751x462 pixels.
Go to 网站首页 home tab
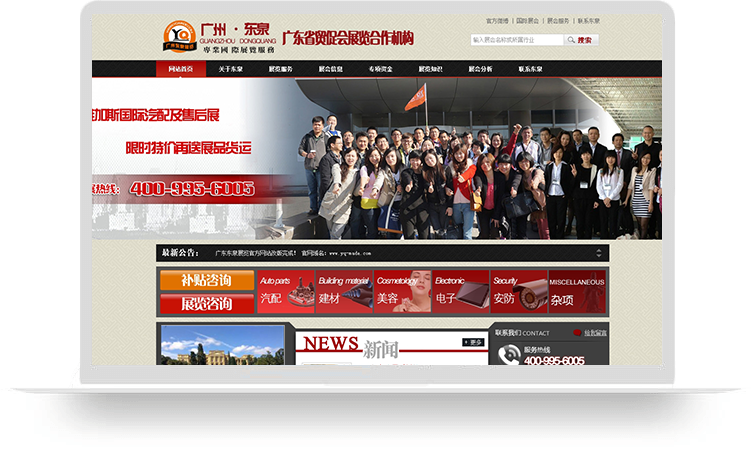point(180,69)
